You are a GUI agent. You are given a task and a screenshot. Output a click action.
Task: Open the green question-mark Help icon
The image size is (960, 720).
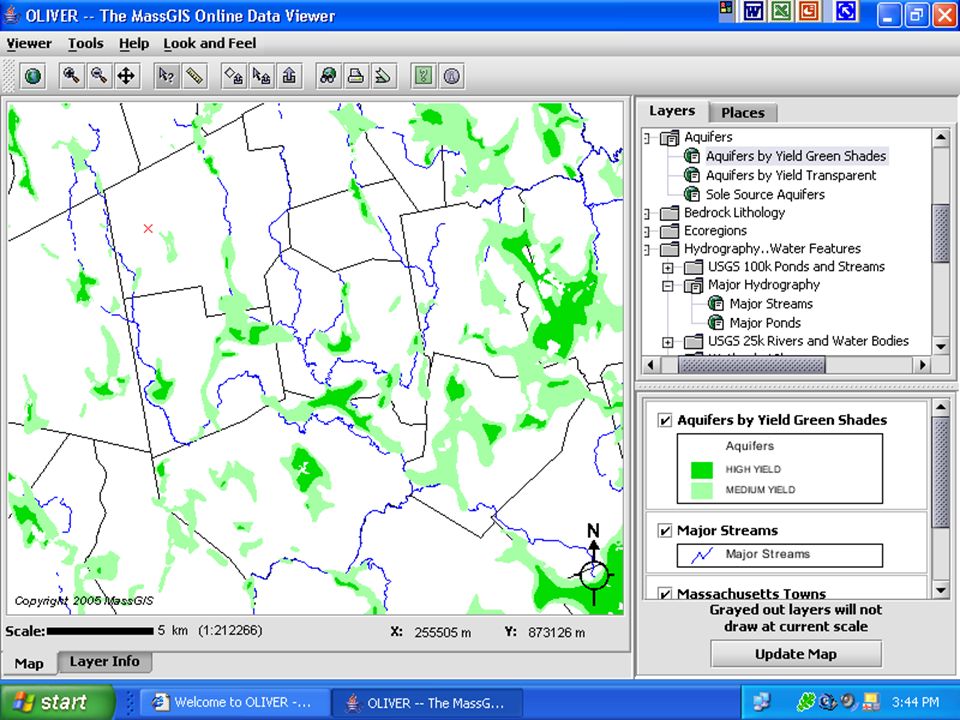tap(424, 76)
